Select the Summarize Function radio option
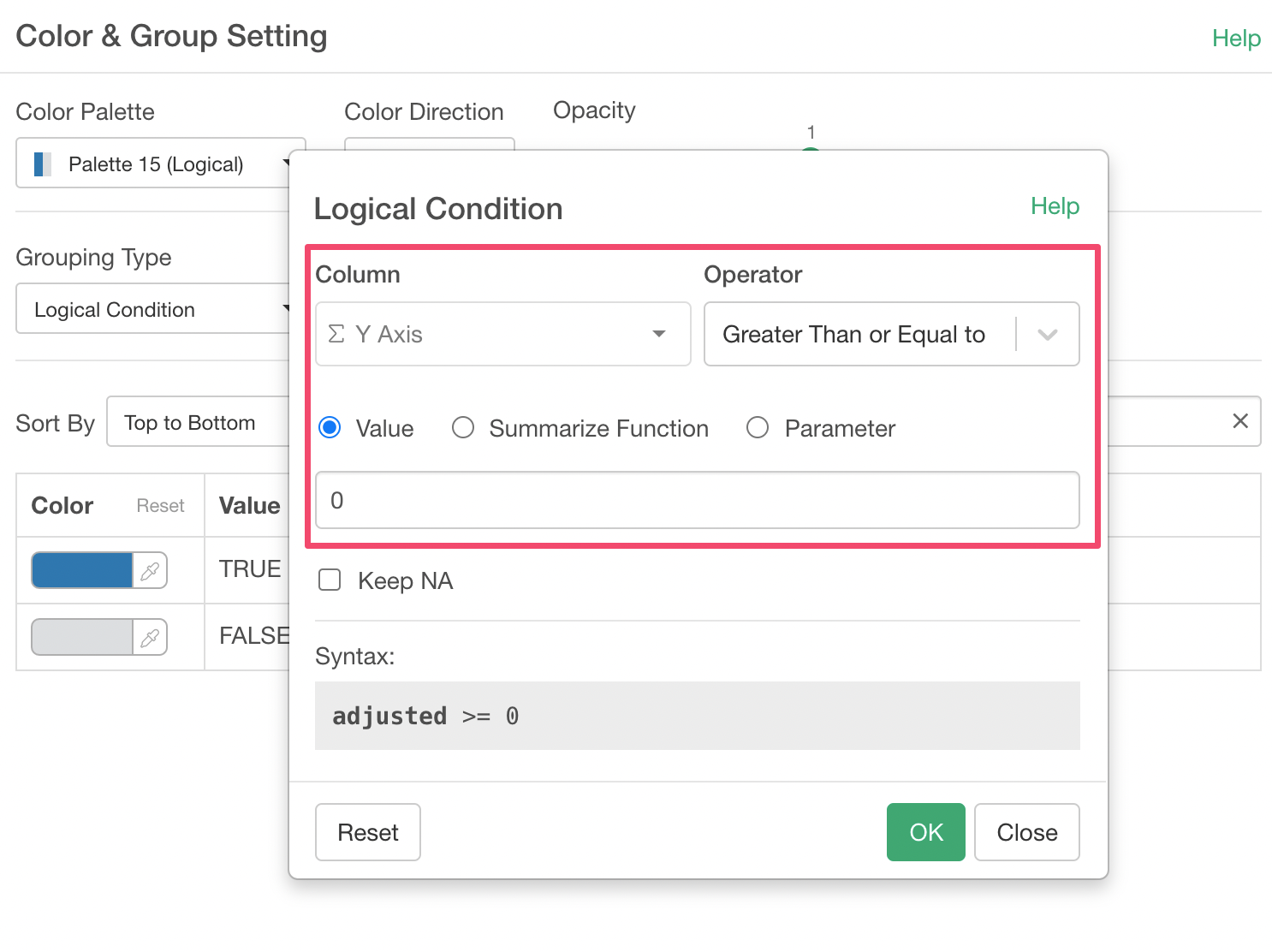This screenshot has width=1272, height=952. tap(463, 428)
